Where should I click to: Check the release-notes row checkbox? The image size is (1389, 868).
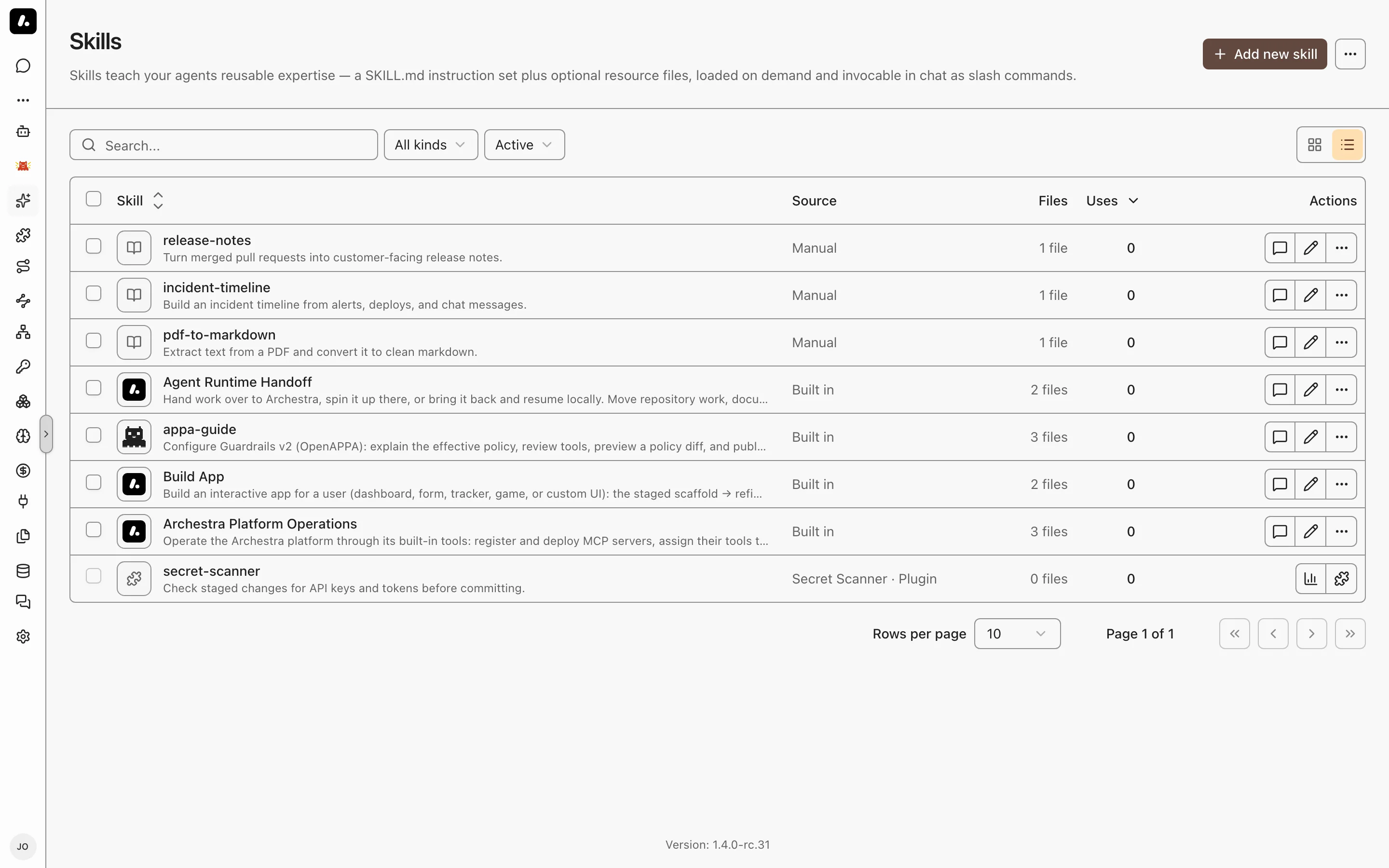94,246
